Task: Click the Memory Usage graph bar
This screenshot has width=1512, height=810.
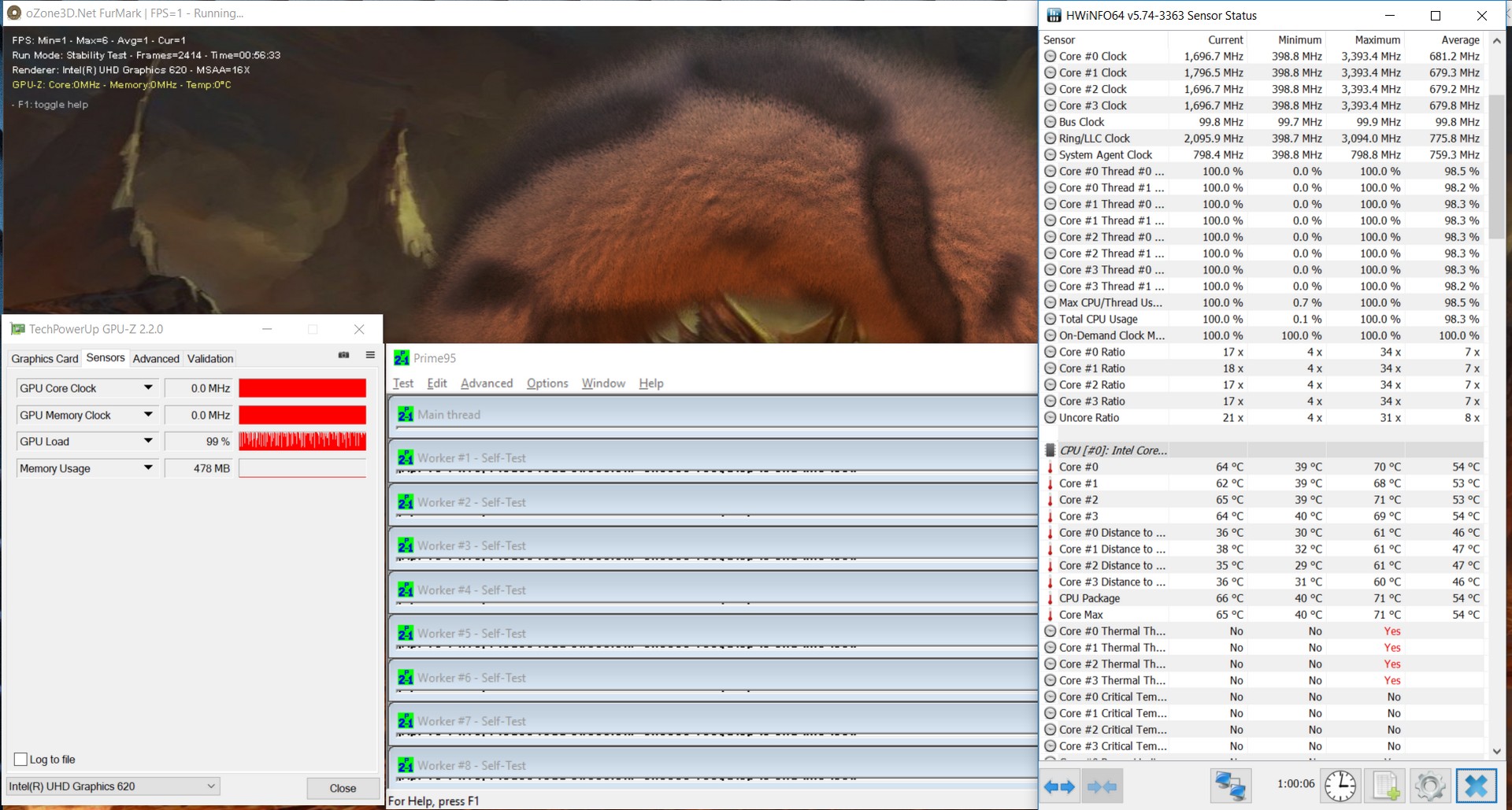Action: point(302,468)
